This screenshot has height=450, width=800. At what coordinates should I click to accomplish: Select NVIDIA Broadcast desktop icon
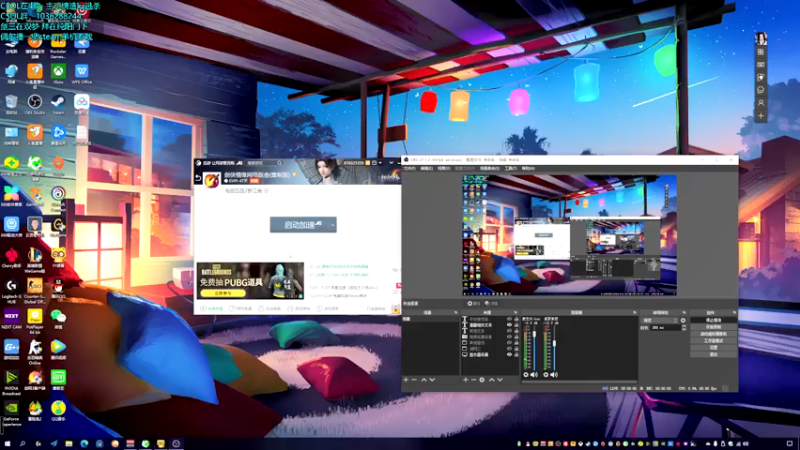(11, 383)
